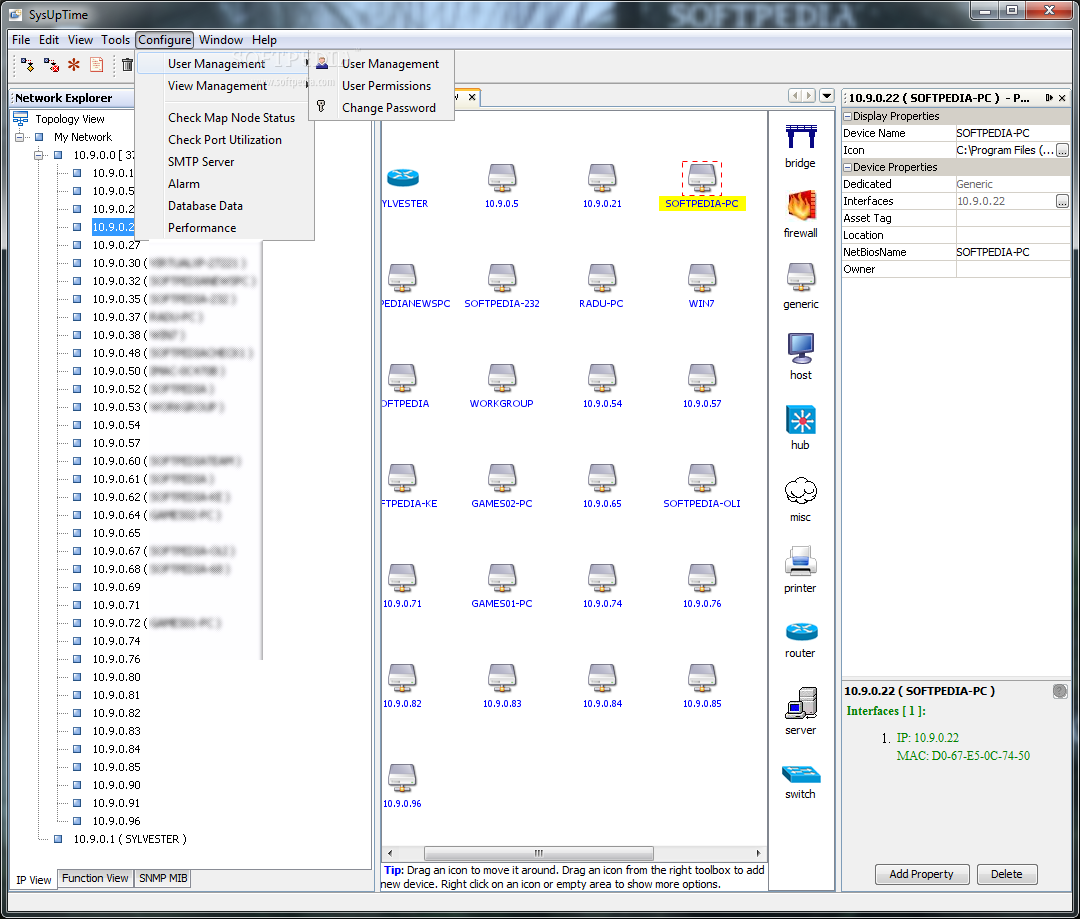Select the 10.9.0.96 node icon on map

(x=402, y=778)
